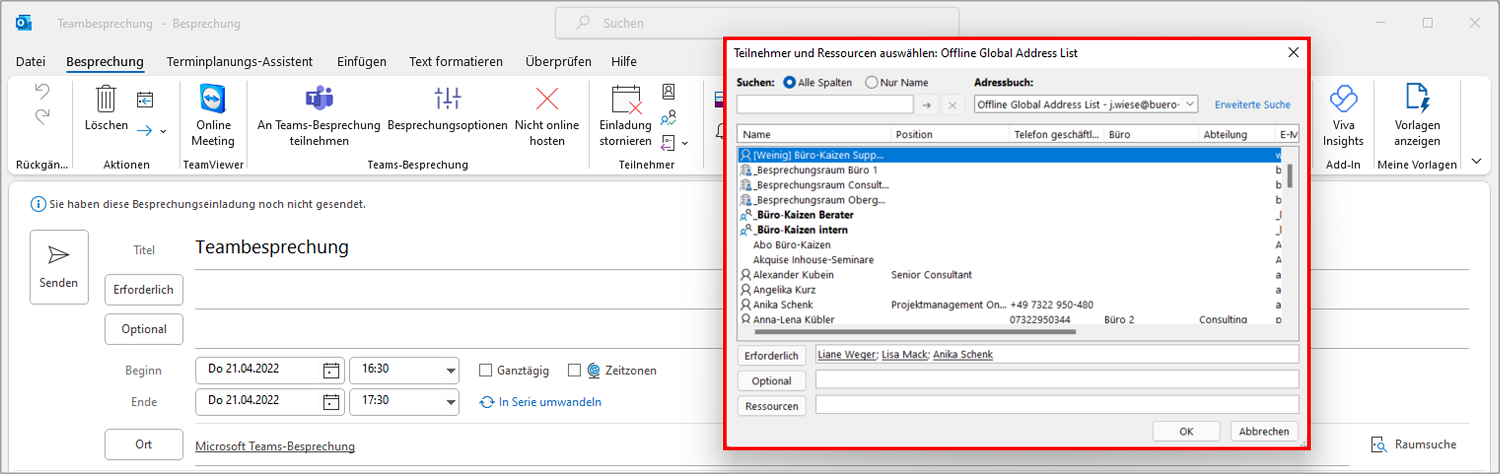Switch to the Terminplanungs-Assistent tab
Viewport: 1500px width, 474px height.
pos(240,62)
